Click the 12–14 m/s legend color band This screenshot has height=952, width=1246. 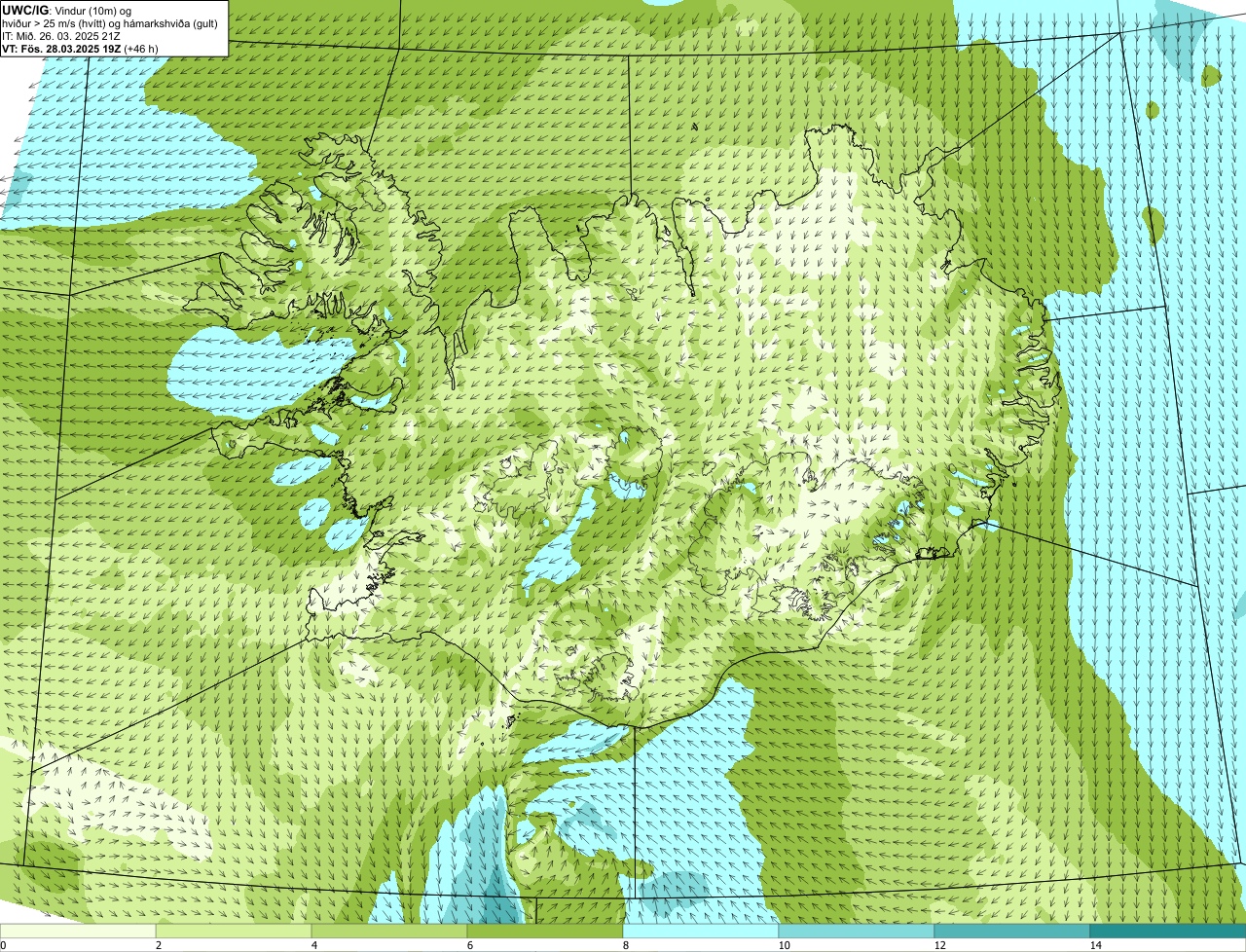click(1012, 931)
